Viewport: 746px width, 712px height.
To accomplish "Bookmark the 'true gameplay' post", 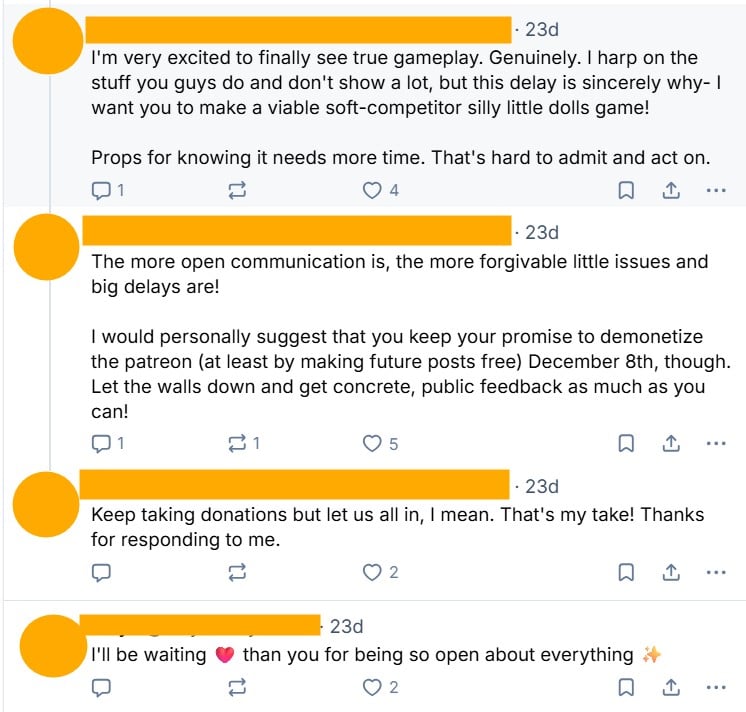I will pos(626,190).
